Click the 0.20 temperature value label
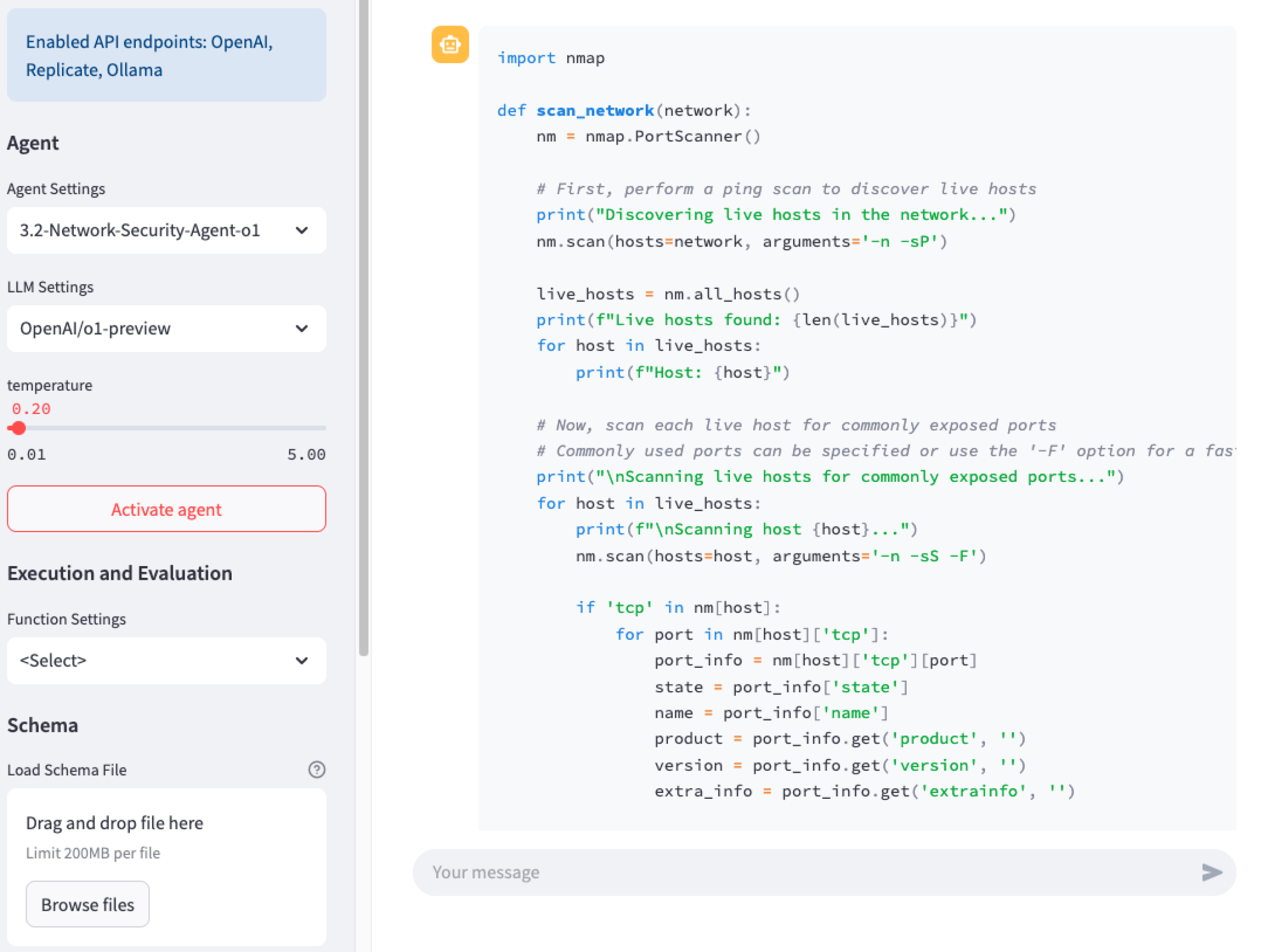1268x952 pixels. click(x=31, y=409)
